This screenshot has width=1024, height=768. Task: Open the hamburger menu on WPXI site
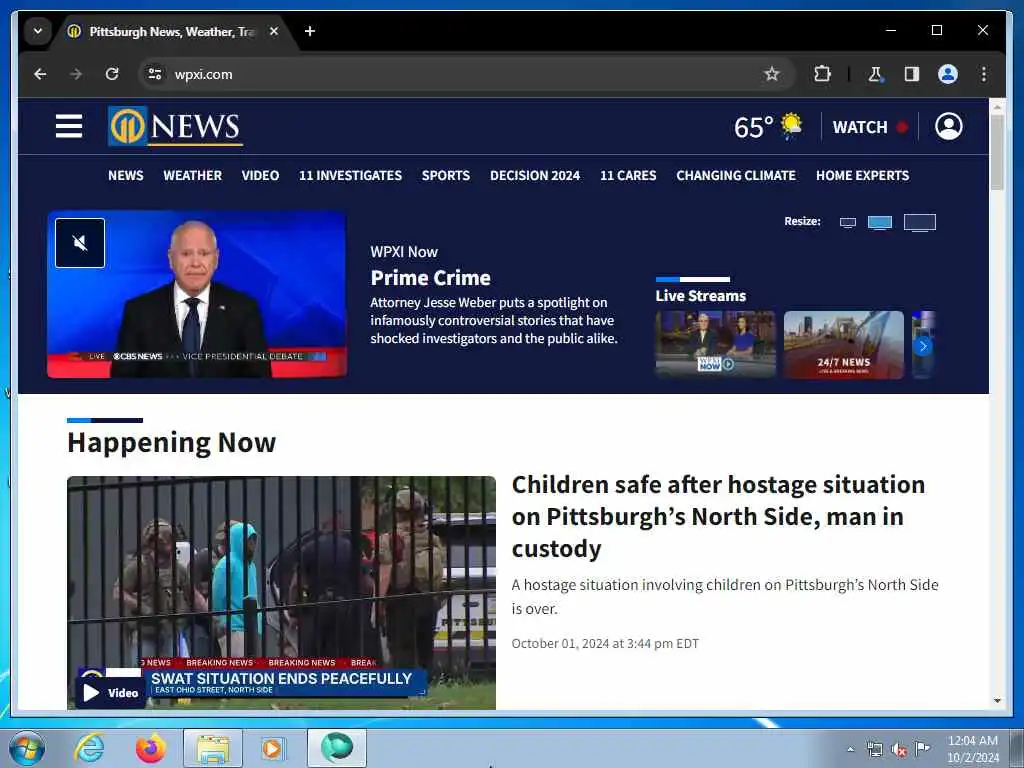(x=69, y=126)
